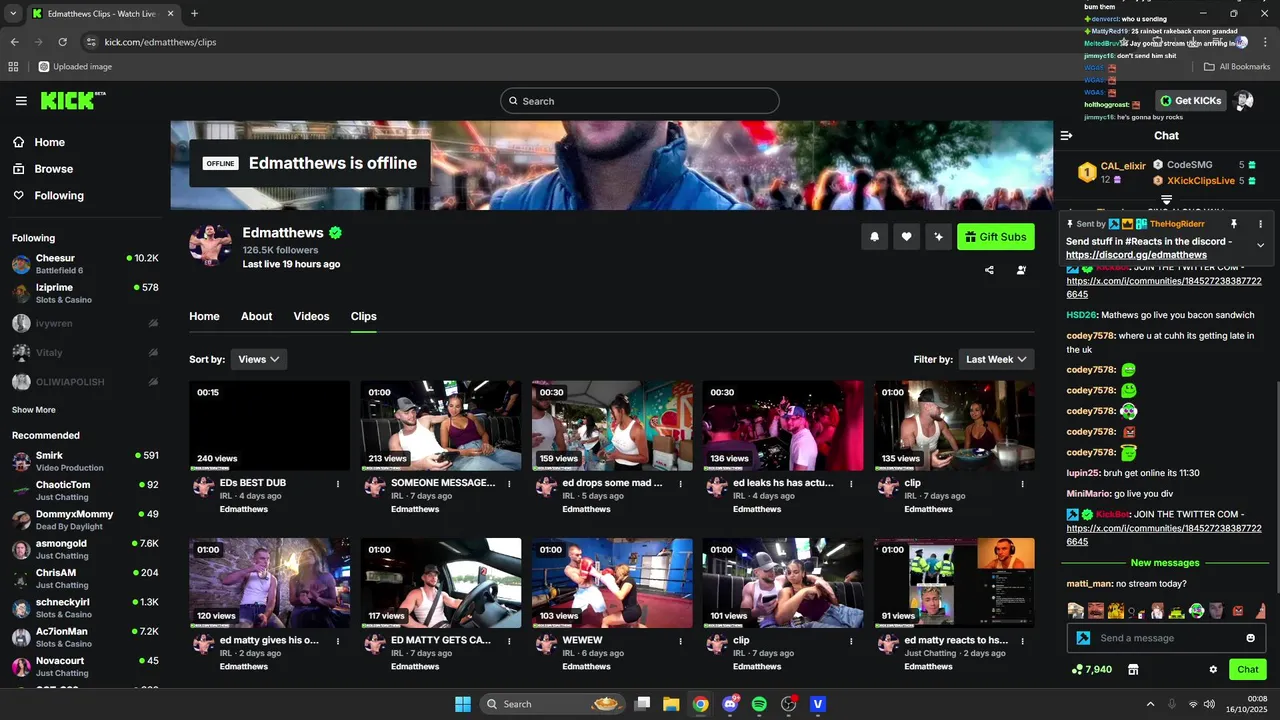Click the discord.gg/edmatthews link
Image resolution: width=1280 pixels, height=720 pixels.
1136,255
